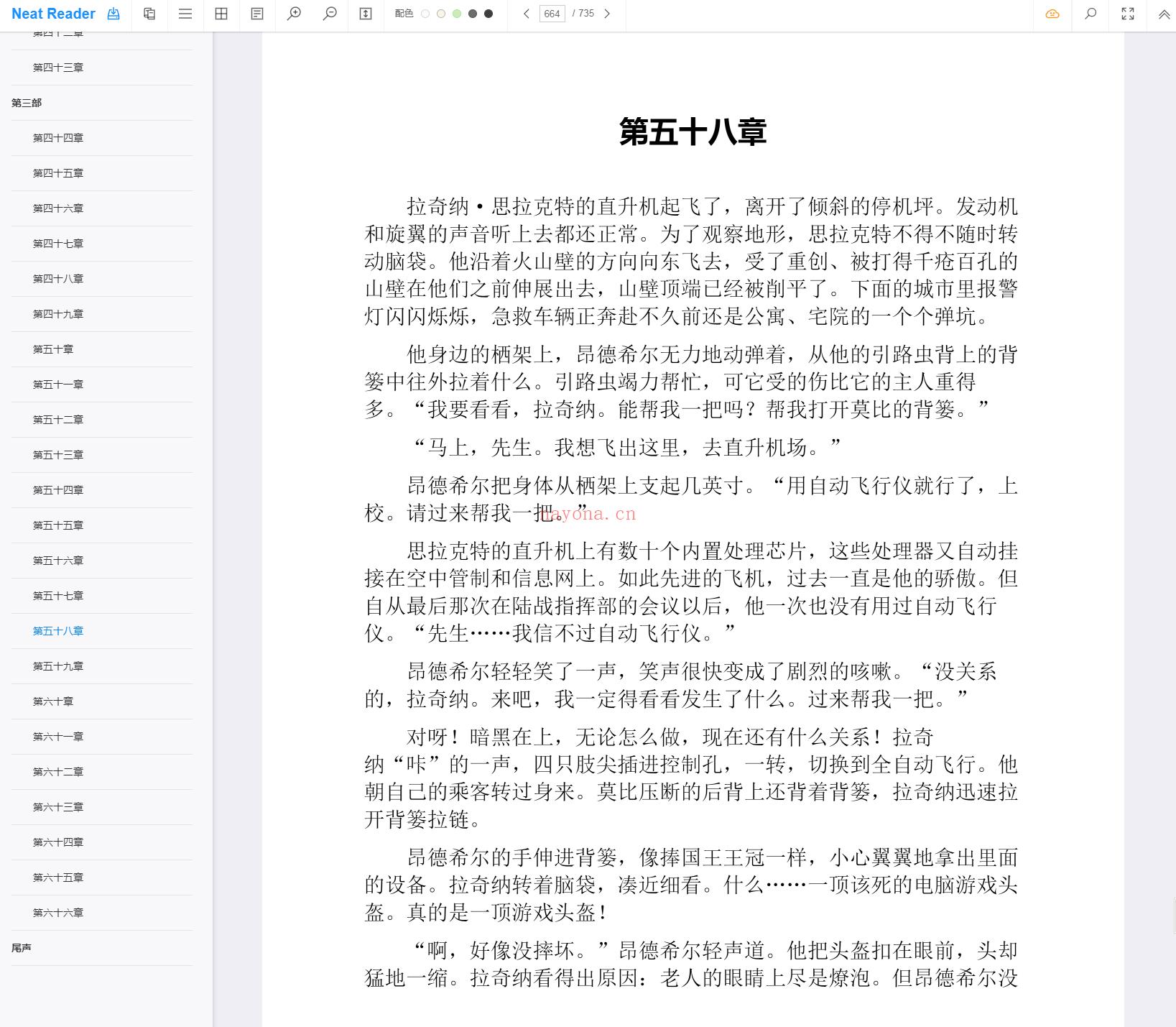The image size is (1176, 1027).
Task: Toggle the table of contents list icon
Action: coord(185,14)
